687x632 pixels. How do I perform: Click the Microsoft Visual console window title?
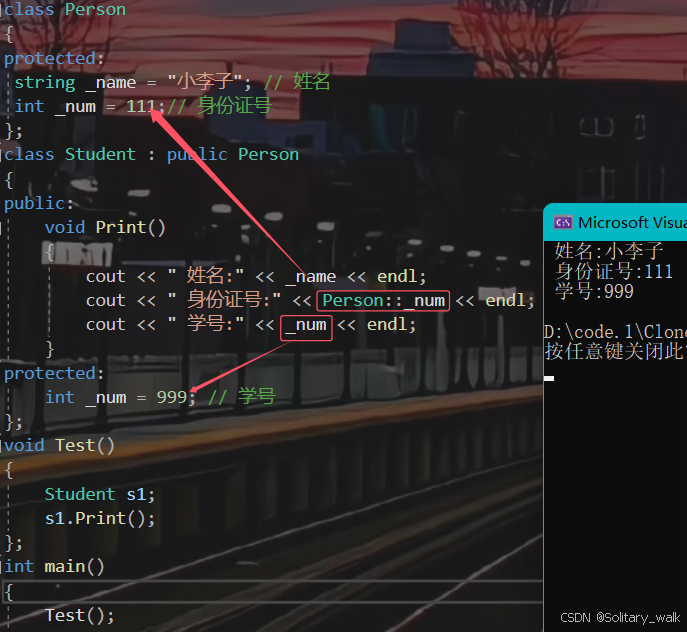(x=632, y=223)
